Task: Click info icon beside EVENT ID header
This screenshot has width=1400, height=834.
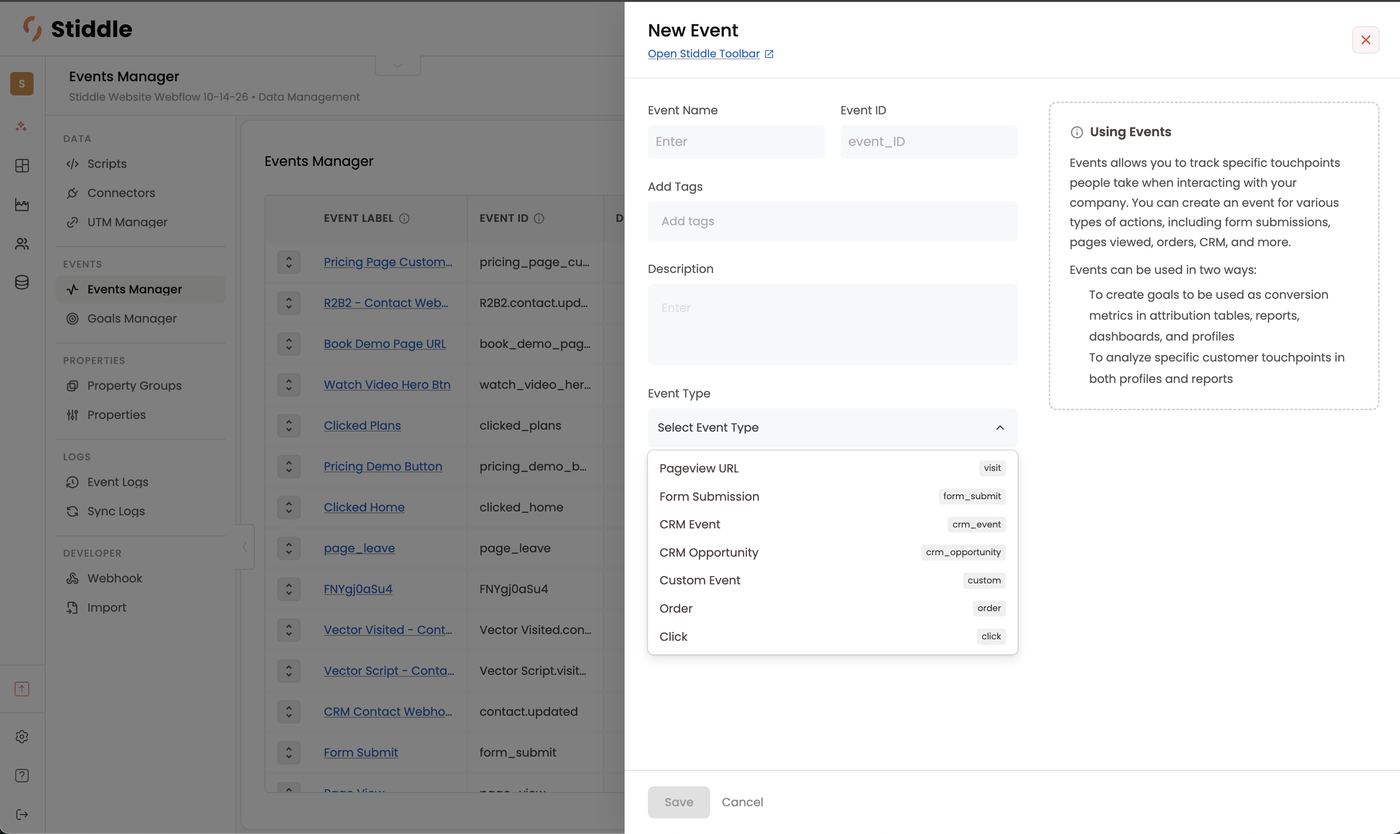Action: (x=539, y=219)
